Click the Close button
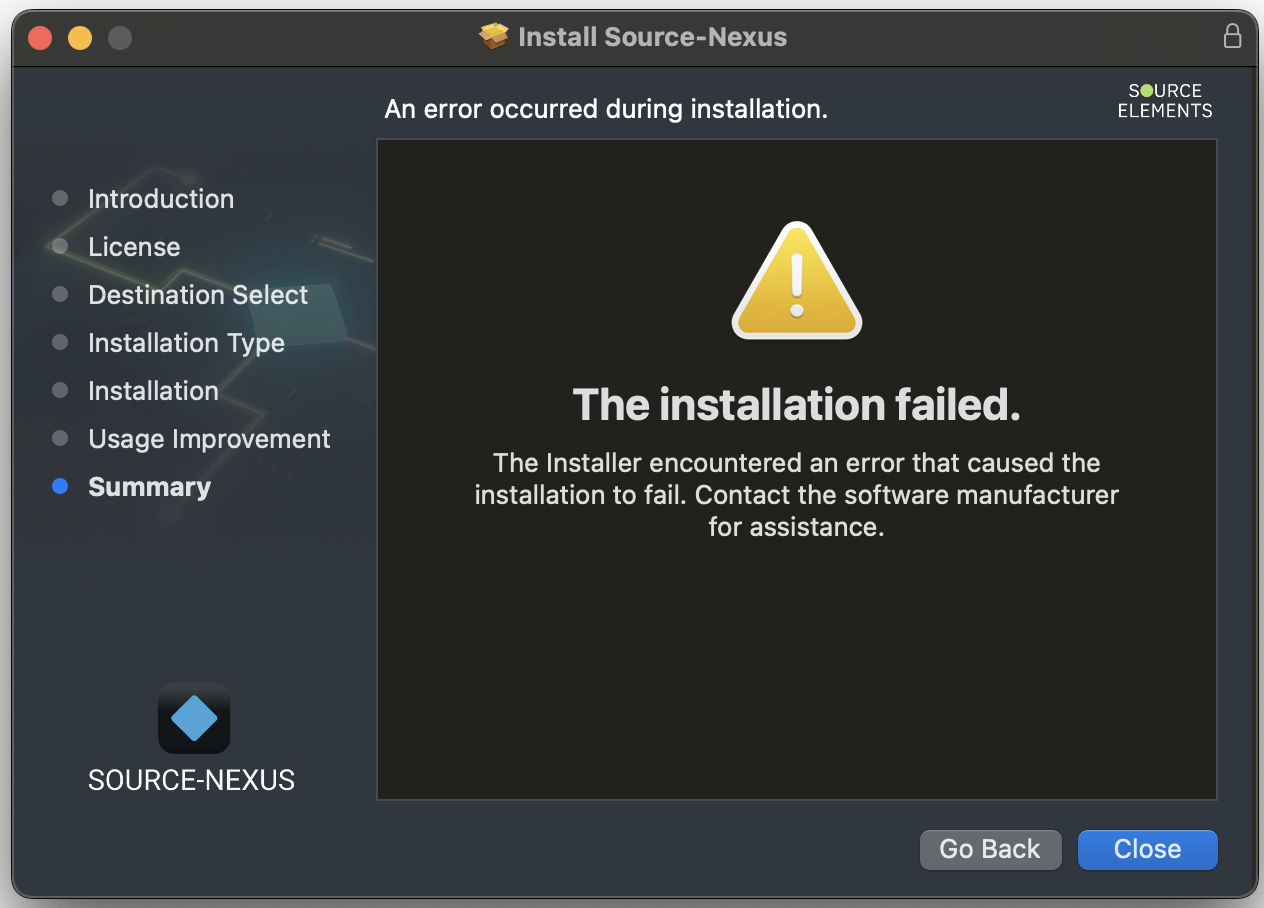The height and width of the screenshot is (908, 1264). (x=1147, y=849)
